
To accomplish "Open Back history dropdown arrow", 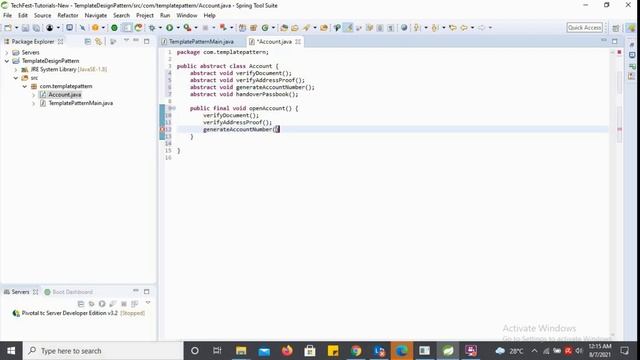I will (x=472, y=28).
